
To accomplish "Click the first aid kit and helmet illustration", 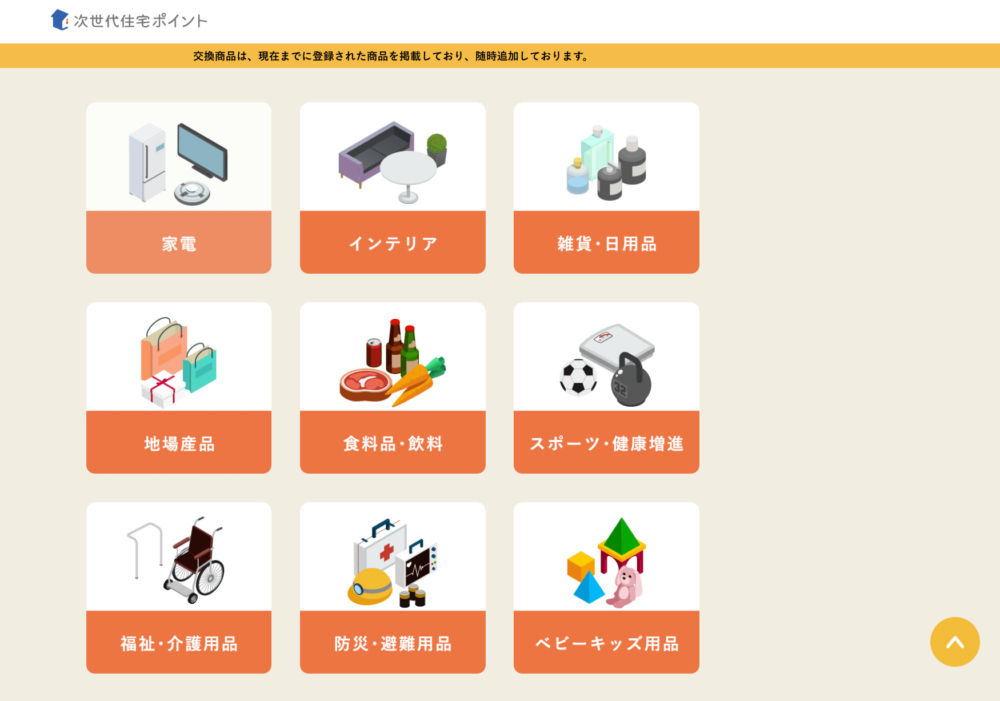I will [x=392, y=562].
